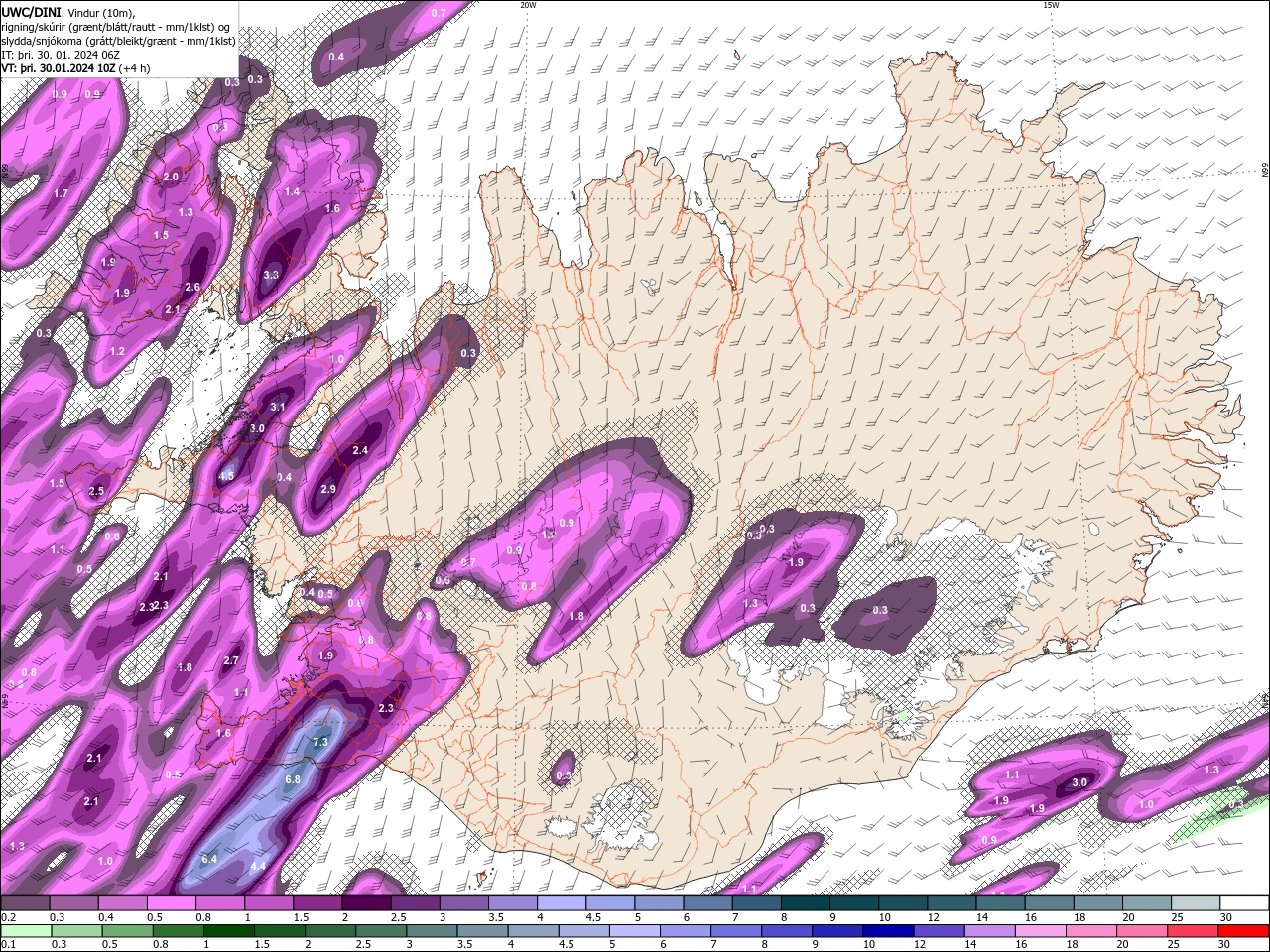Select the dark teal swatch above upper-row label 8
Screen dimensions: 1270x952
805,903
